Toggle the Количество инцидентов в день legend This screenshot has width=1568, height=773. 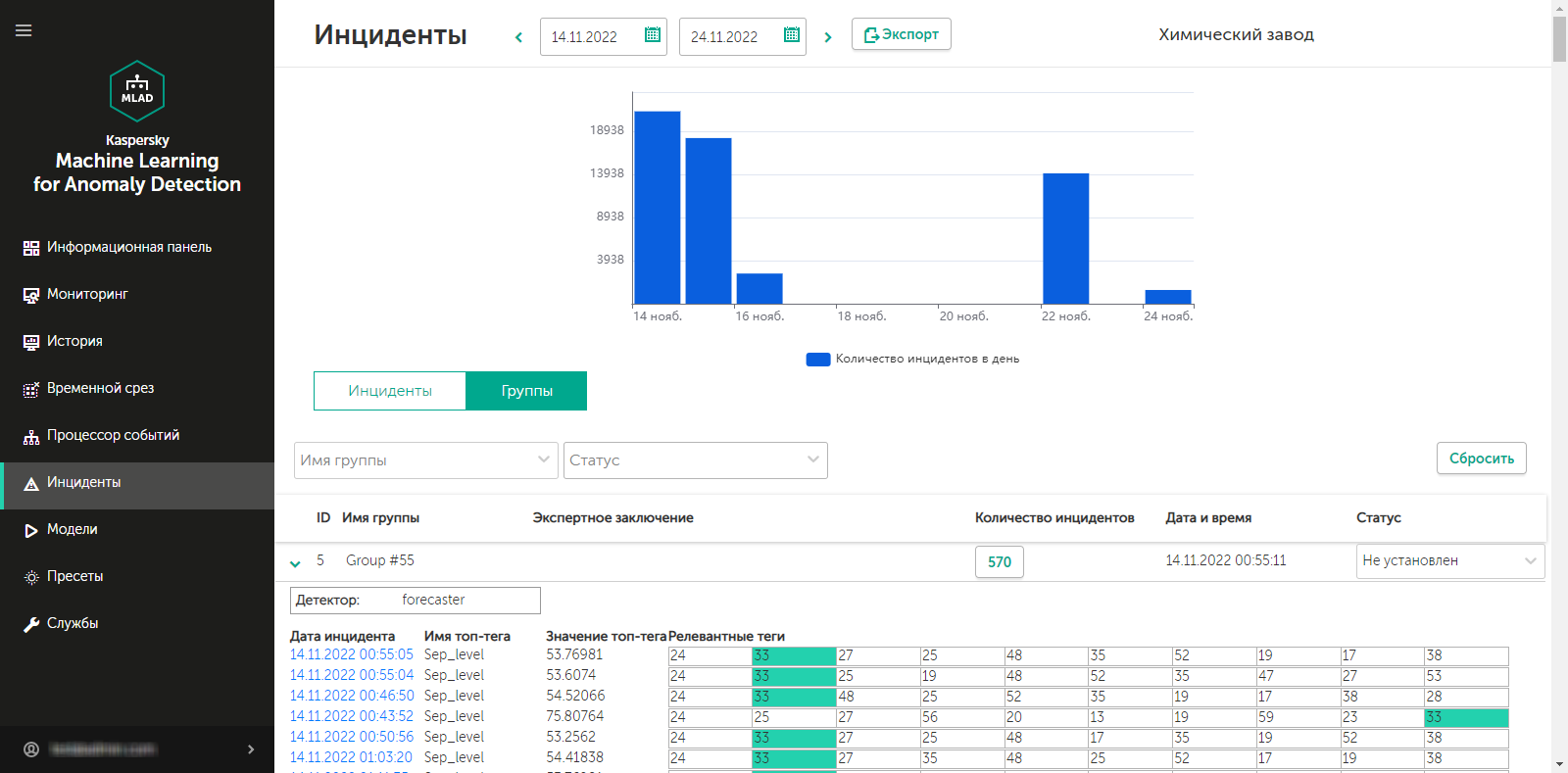tap(912, 359)
